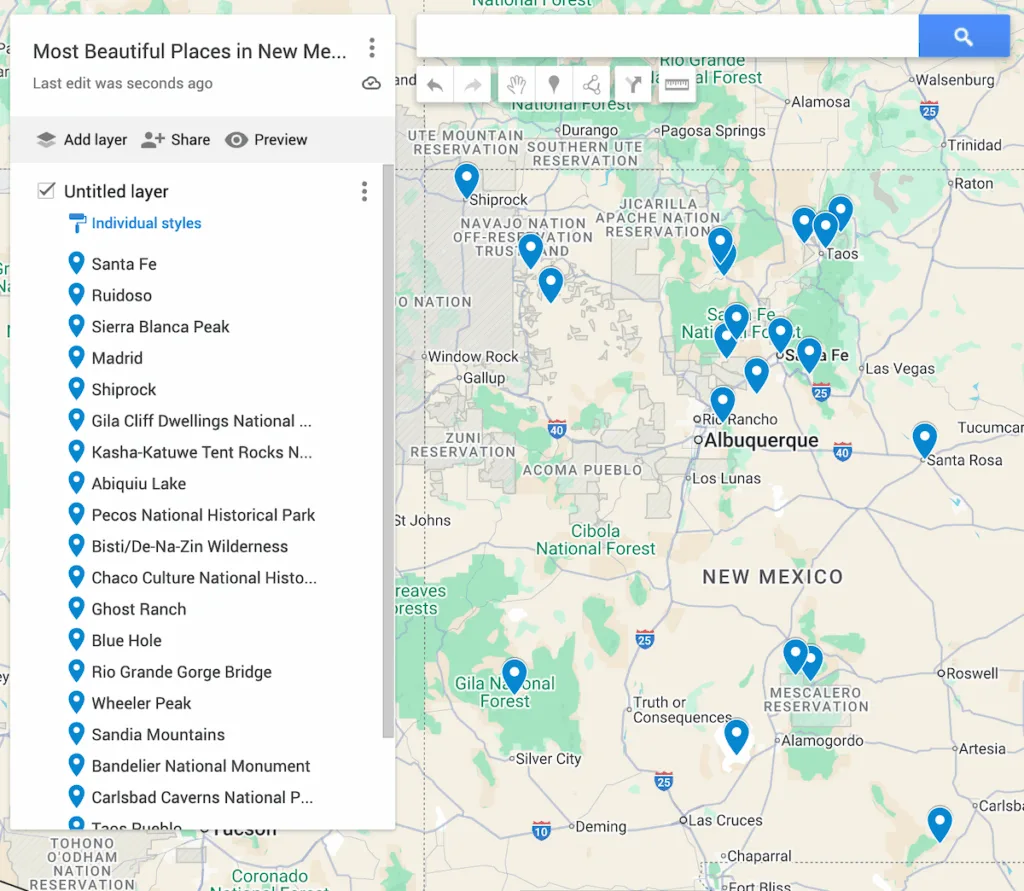
Task: Click the Interstate 40 shield near Acoma
Action: (x=556, y=430)
